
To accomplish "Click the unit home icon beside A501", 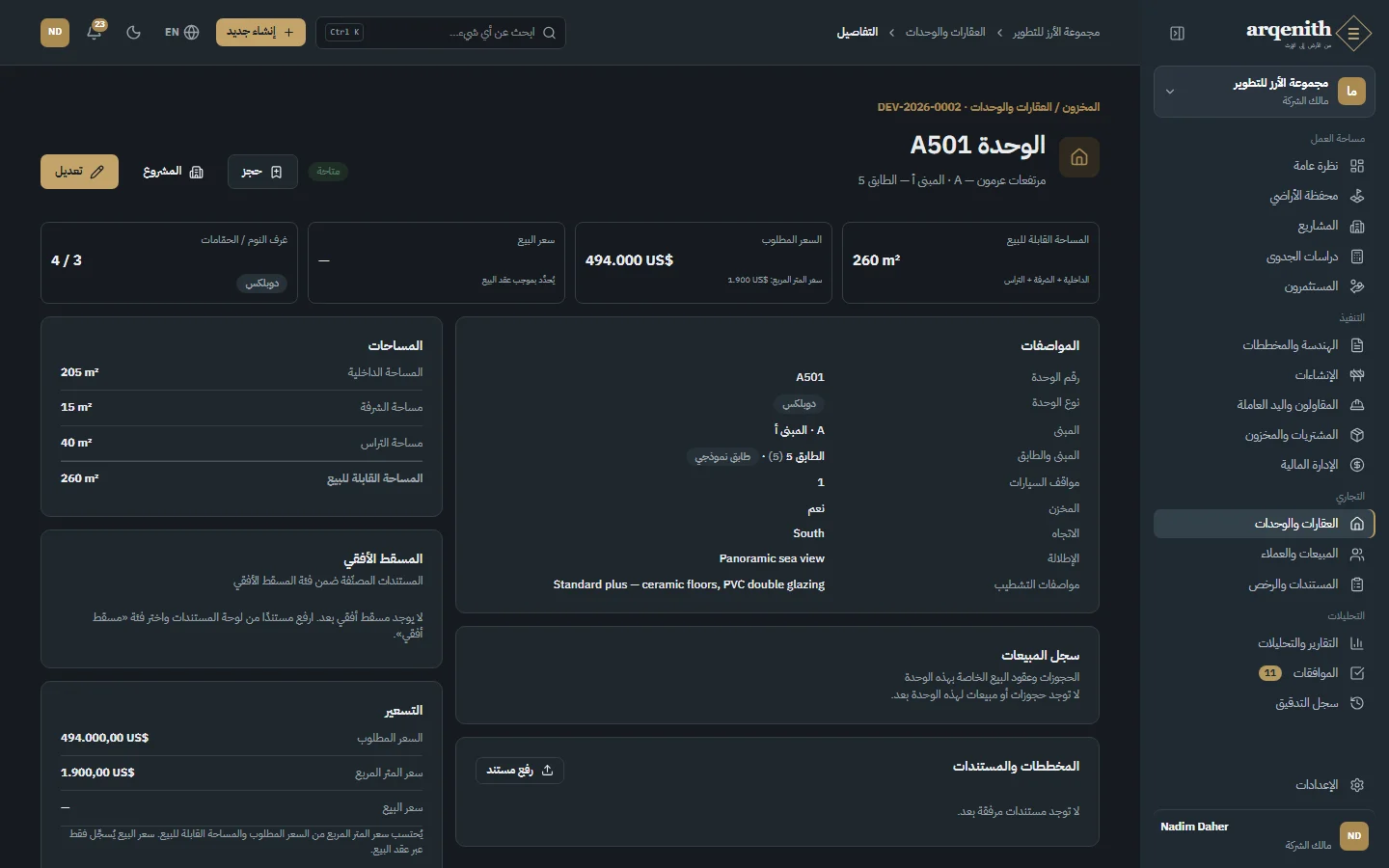I will [1079, 157].
